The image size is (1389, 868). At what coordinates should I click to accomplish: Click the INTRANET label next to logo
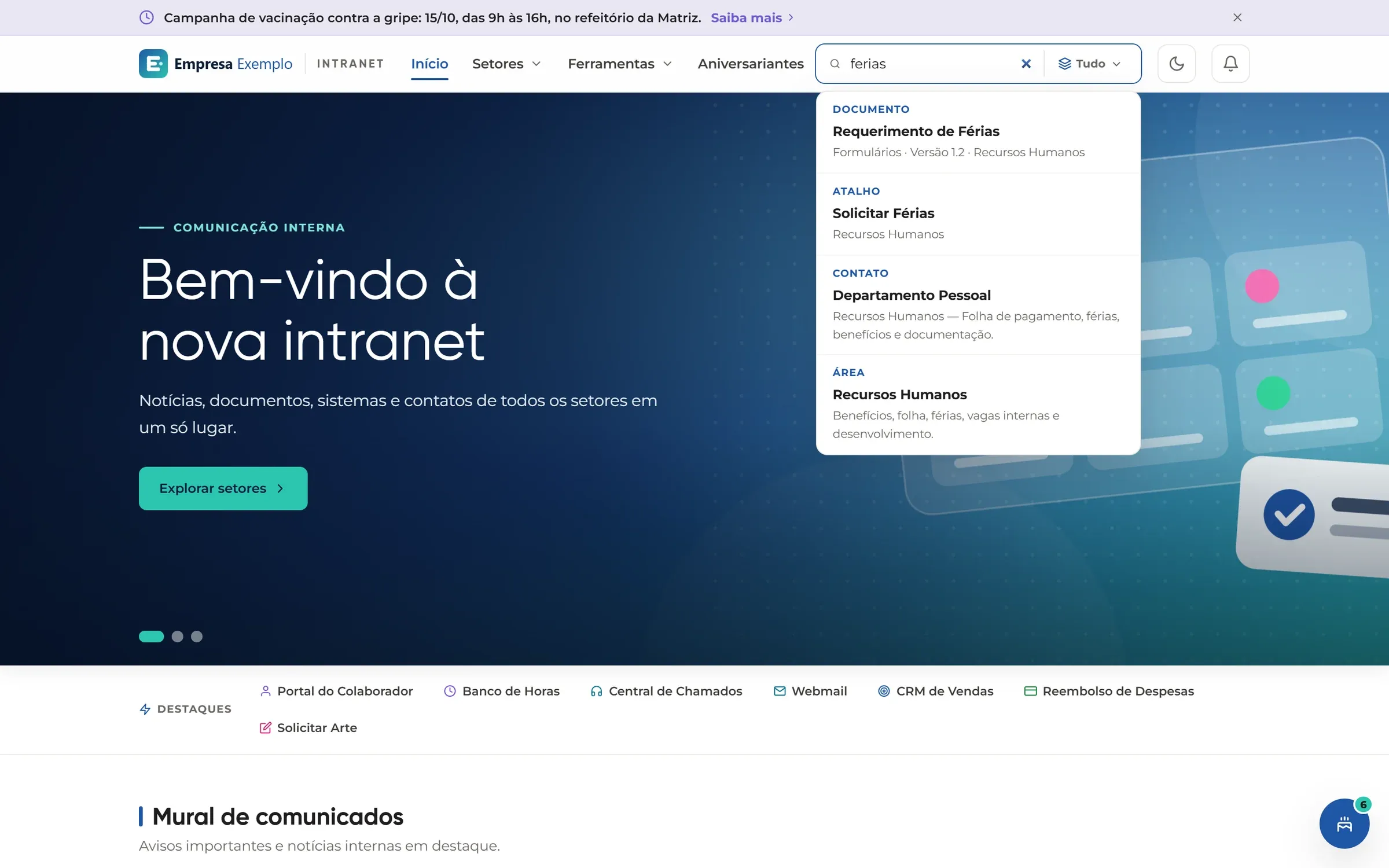pyautogui.click(x=350, y=64)
